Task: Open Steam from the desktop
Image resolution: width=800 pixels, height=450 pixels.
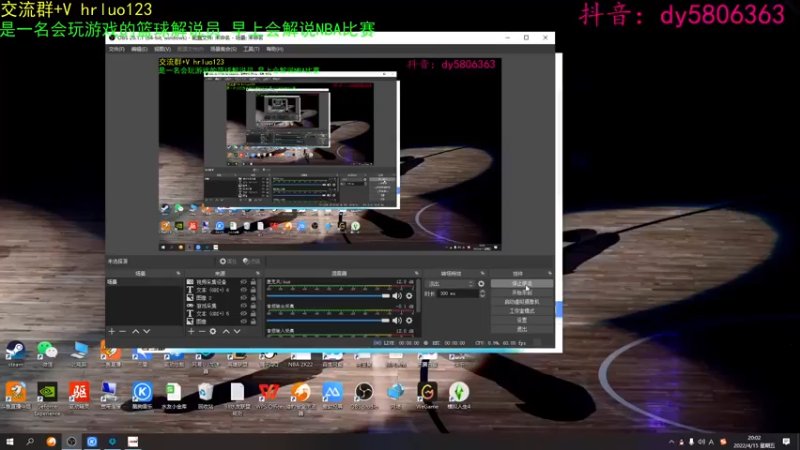Action: [x=16, y=353]
